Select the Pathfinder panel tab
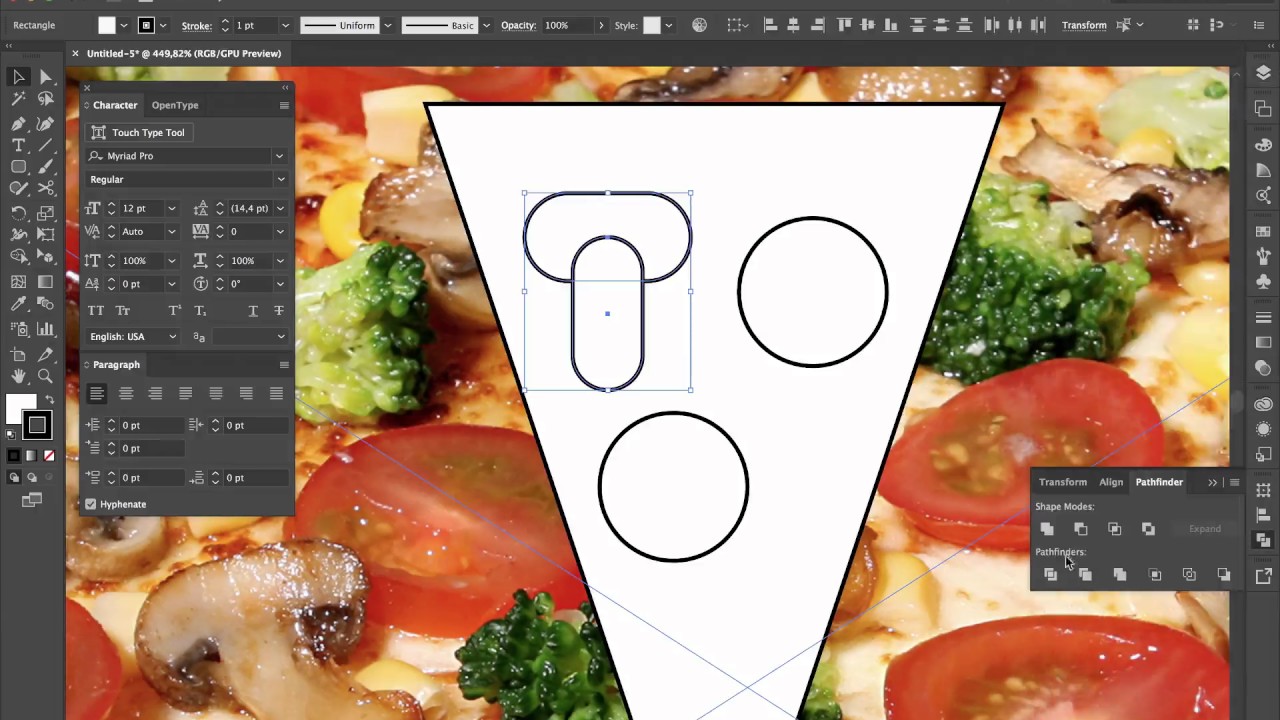 (1159, 482)
